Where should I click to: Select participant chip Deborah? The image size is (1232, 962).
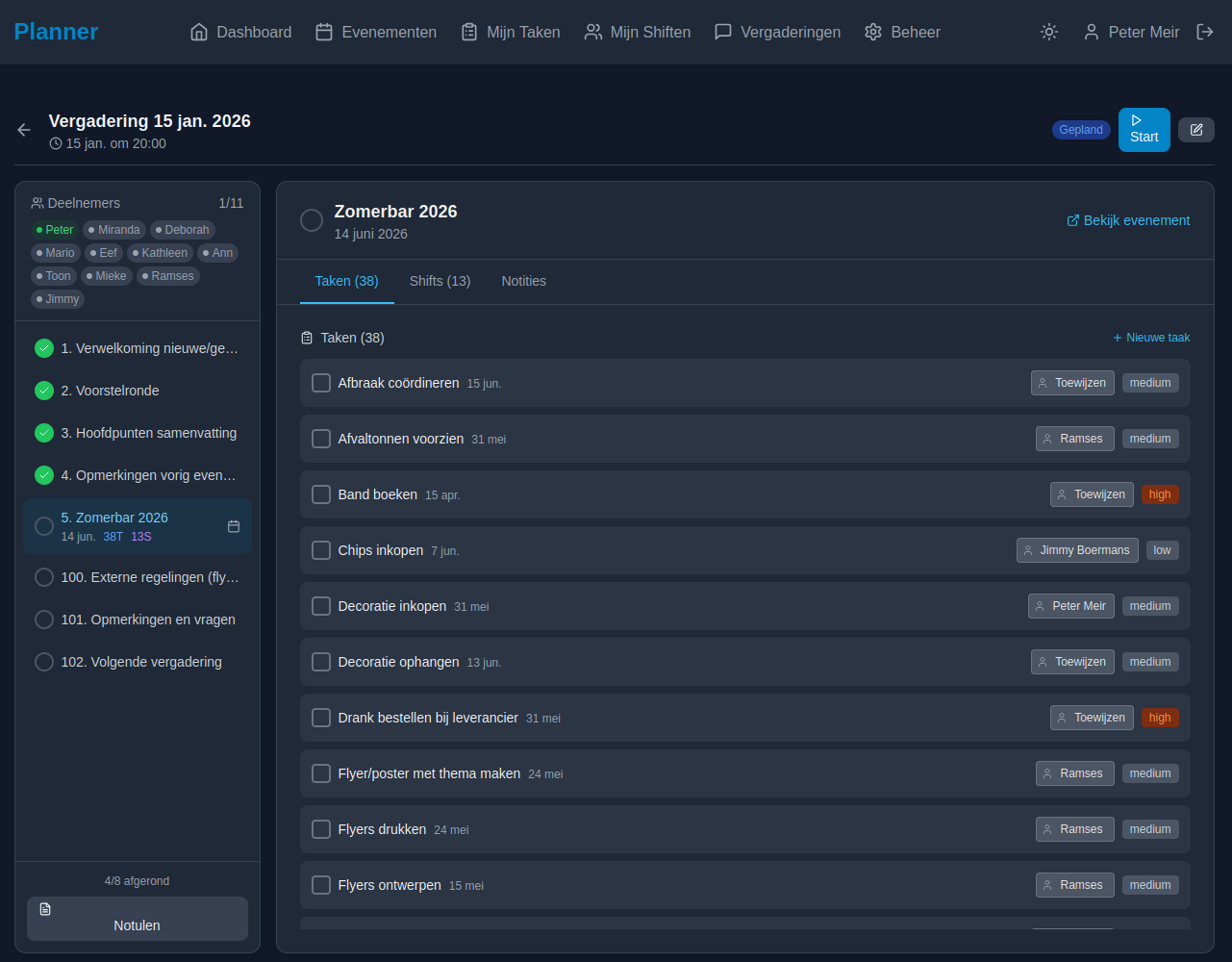[x=183, y=230]
